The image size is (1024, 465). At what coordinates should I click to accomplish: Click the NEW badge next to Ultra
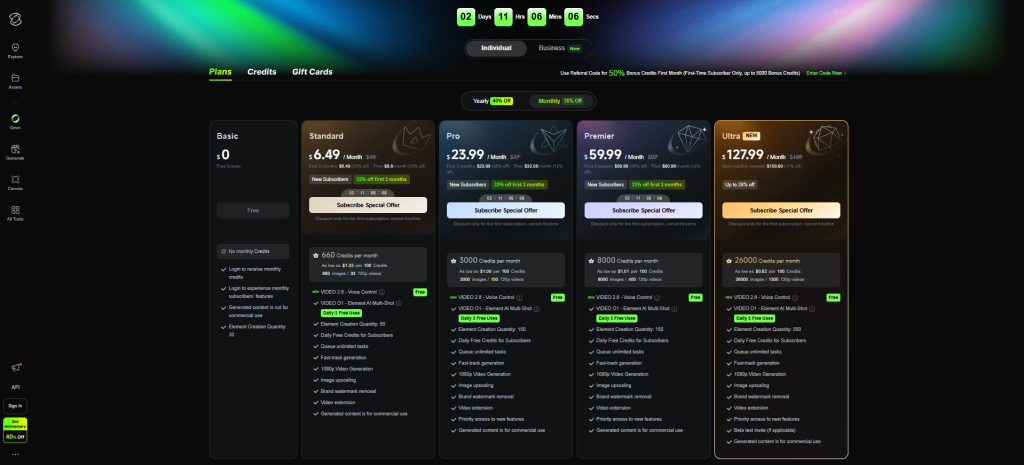click(751, 136)
